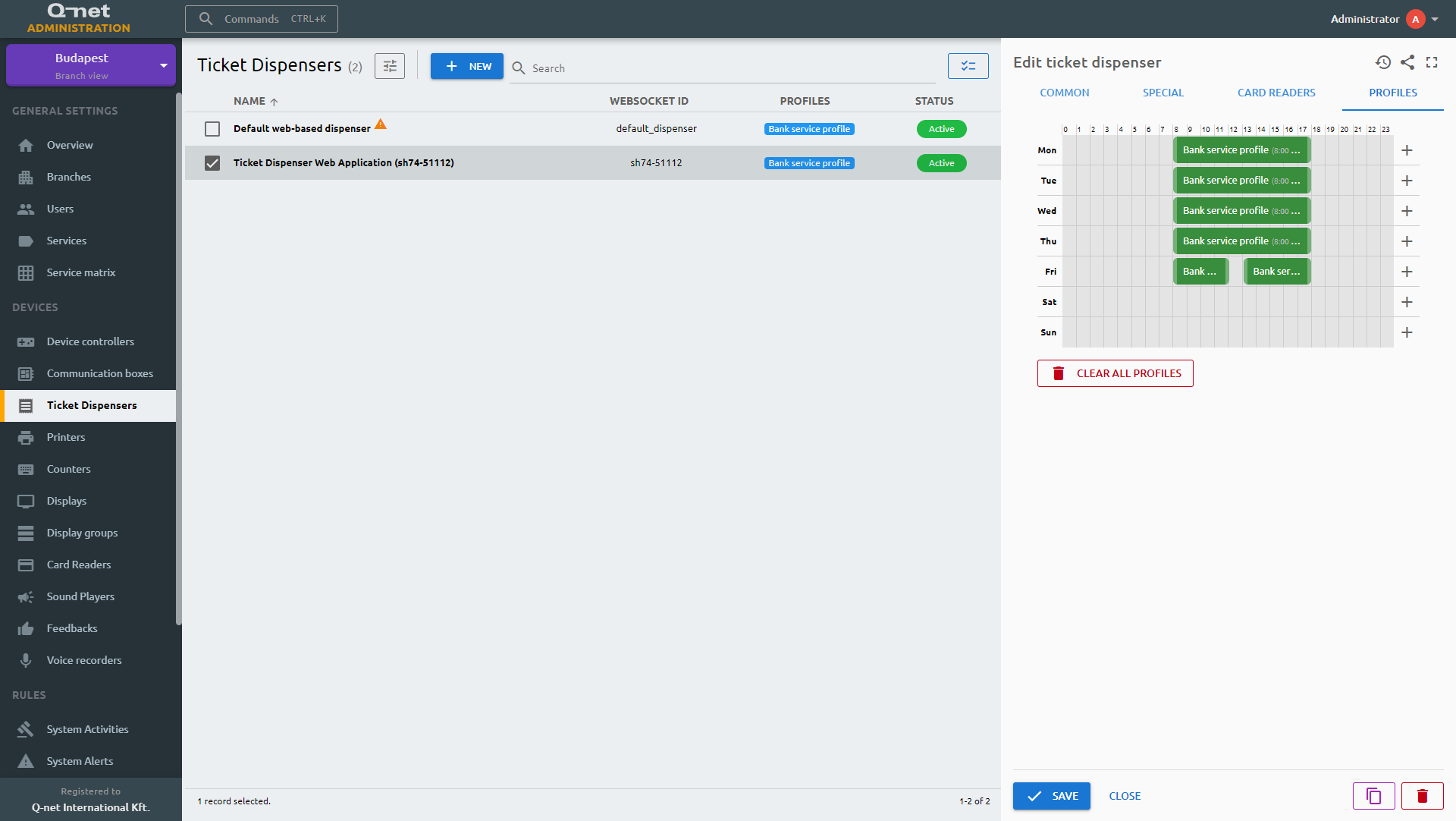Screen dimensions: 1456x821
Task: Switch to the SPECIAL tab
Action: (1163, 93)
